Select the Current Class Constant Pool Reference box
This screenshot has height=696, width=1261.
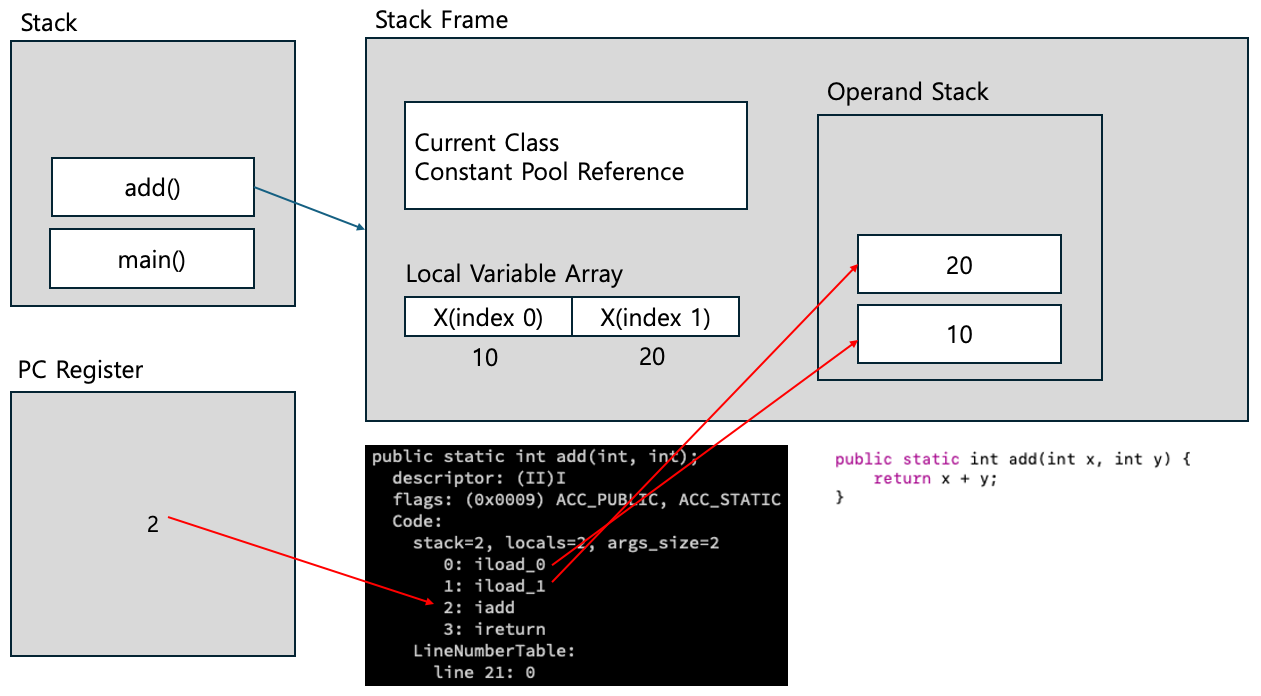point(576,155)
